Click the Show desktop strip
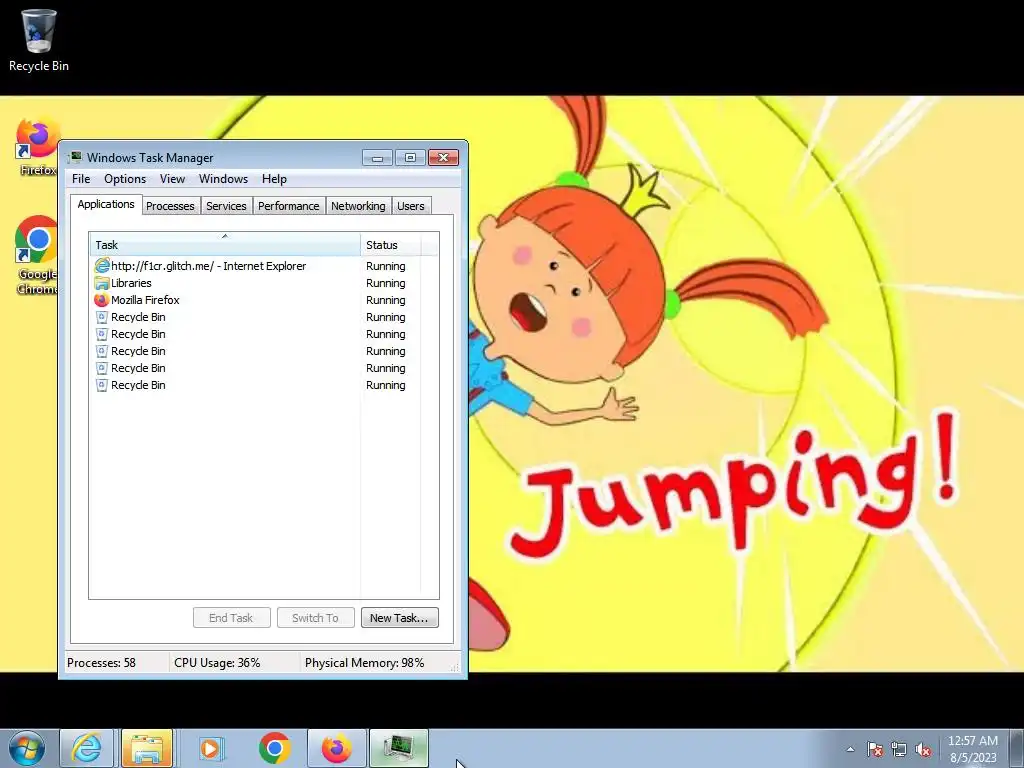1024x768 pixels. click(1017, 748)
